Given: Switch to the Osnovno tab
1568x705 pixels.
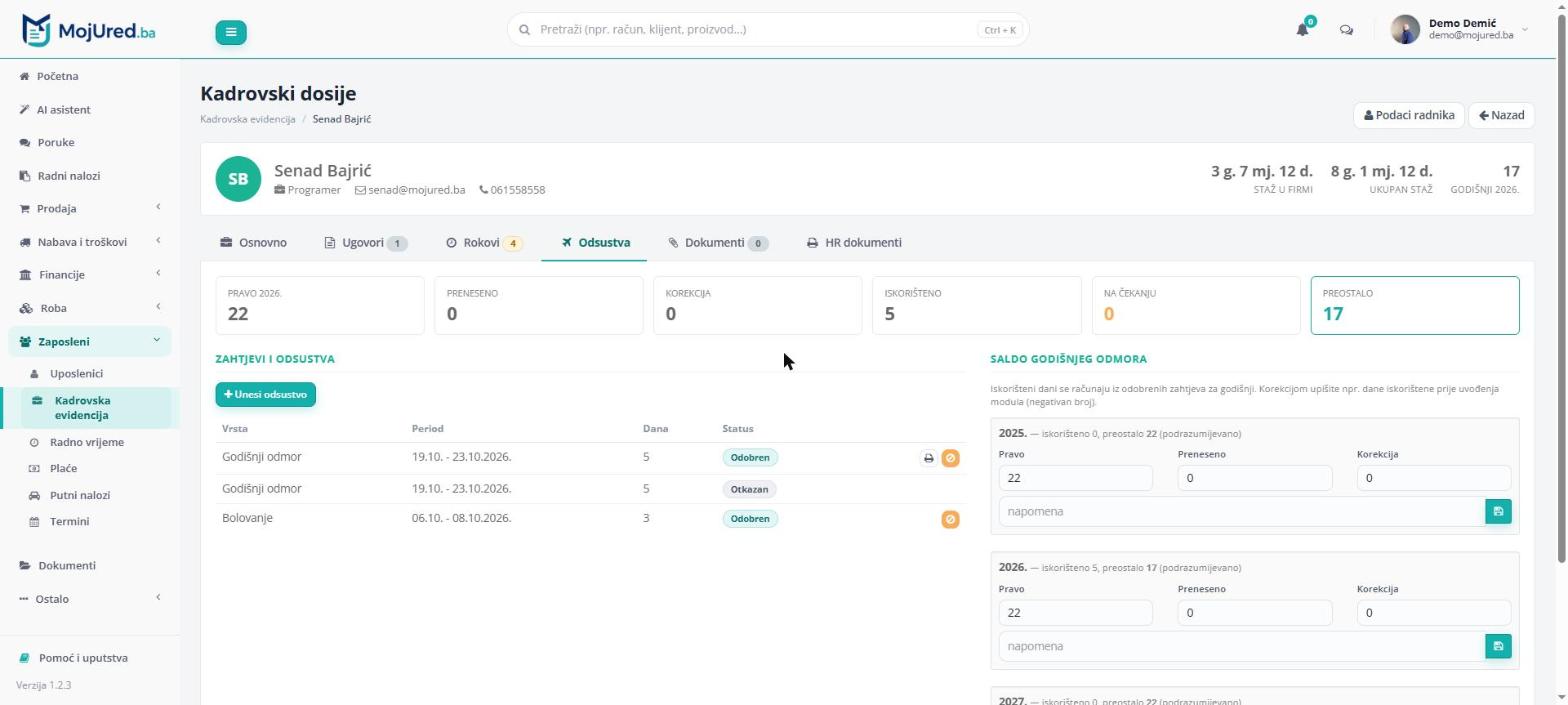Looking at the screenshot, I should [x=253, y=243].
